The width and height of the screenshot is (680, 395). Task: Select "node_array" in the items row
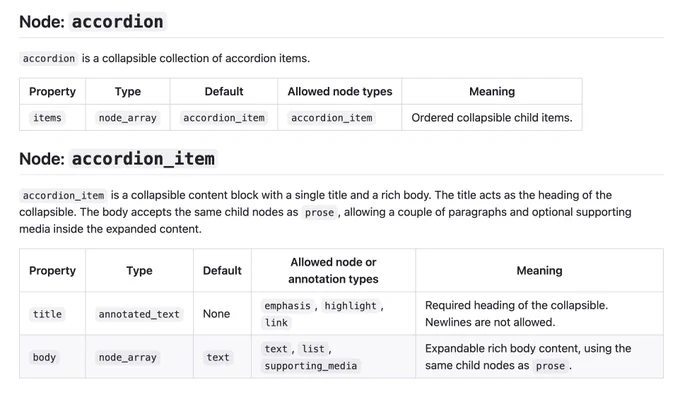pos(128,118)
